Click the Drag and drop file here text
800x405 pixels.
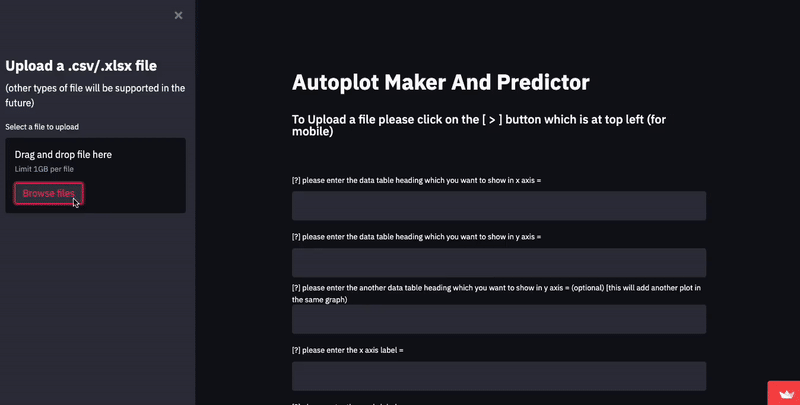pyautogui.click(x=63, y=155)
